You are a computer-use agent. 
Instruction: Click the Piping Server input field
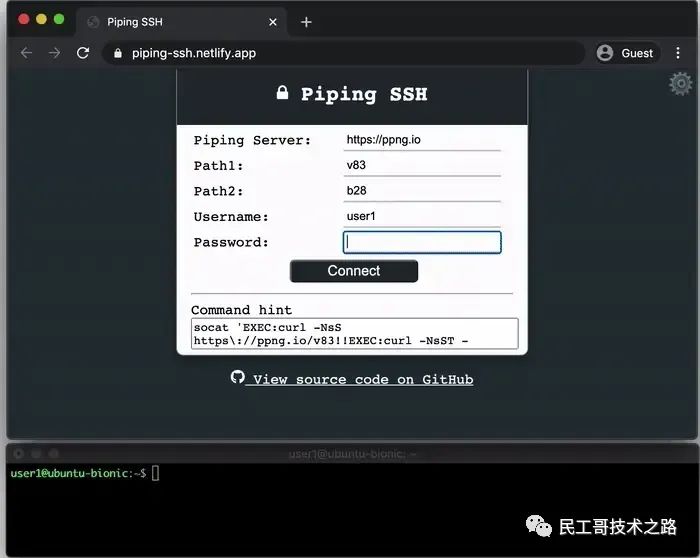pyautogui.click(x=422, y=140)
